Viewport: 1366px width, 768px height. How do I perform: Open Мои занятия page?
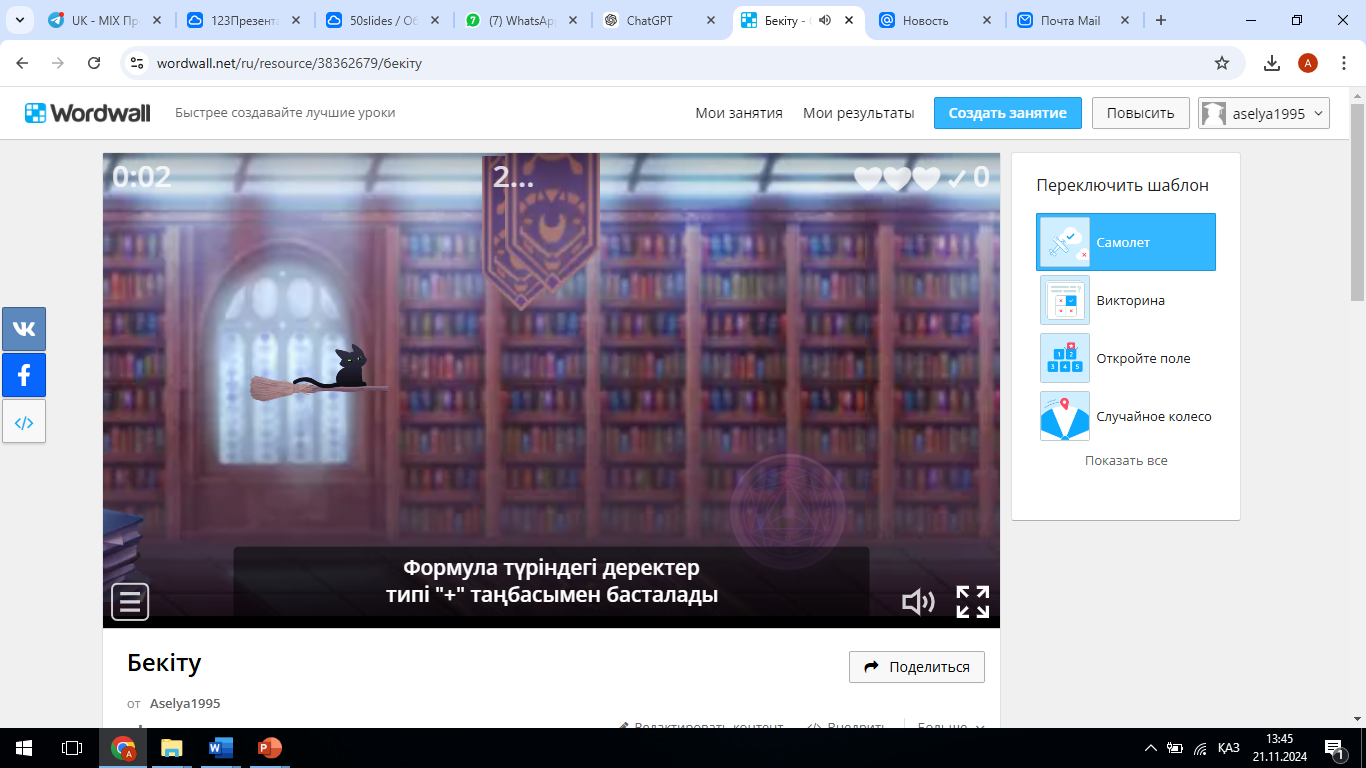click(739, 113)
